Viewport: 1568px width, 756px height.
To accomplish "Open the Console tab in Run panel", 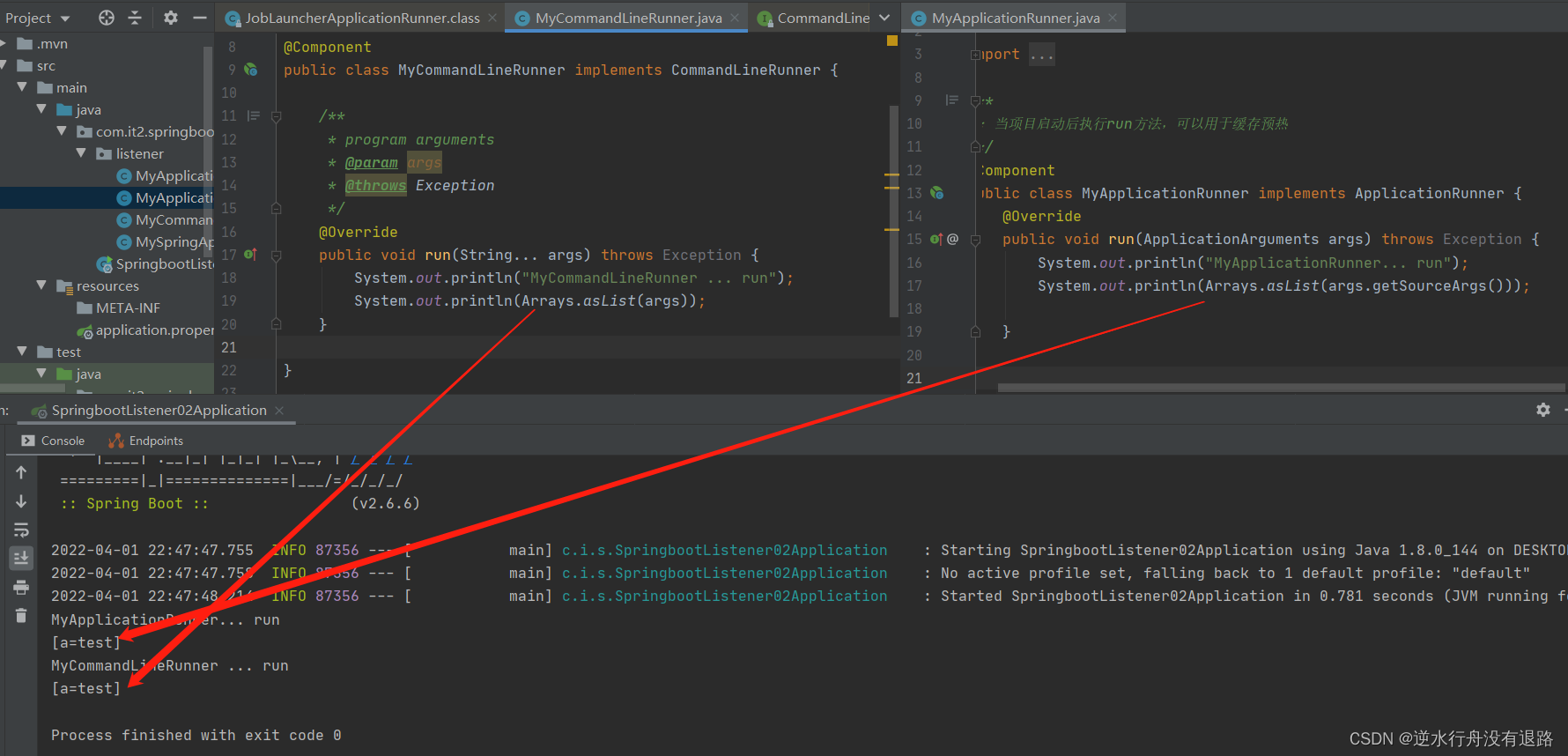I will [53, 441].
